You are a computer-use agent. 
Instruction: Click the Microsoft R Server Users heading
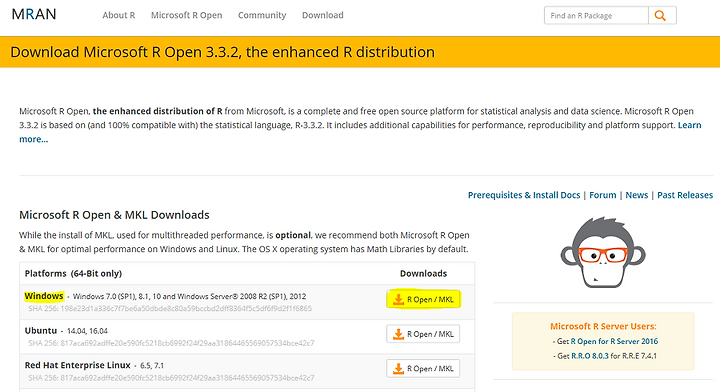point(603,326)
